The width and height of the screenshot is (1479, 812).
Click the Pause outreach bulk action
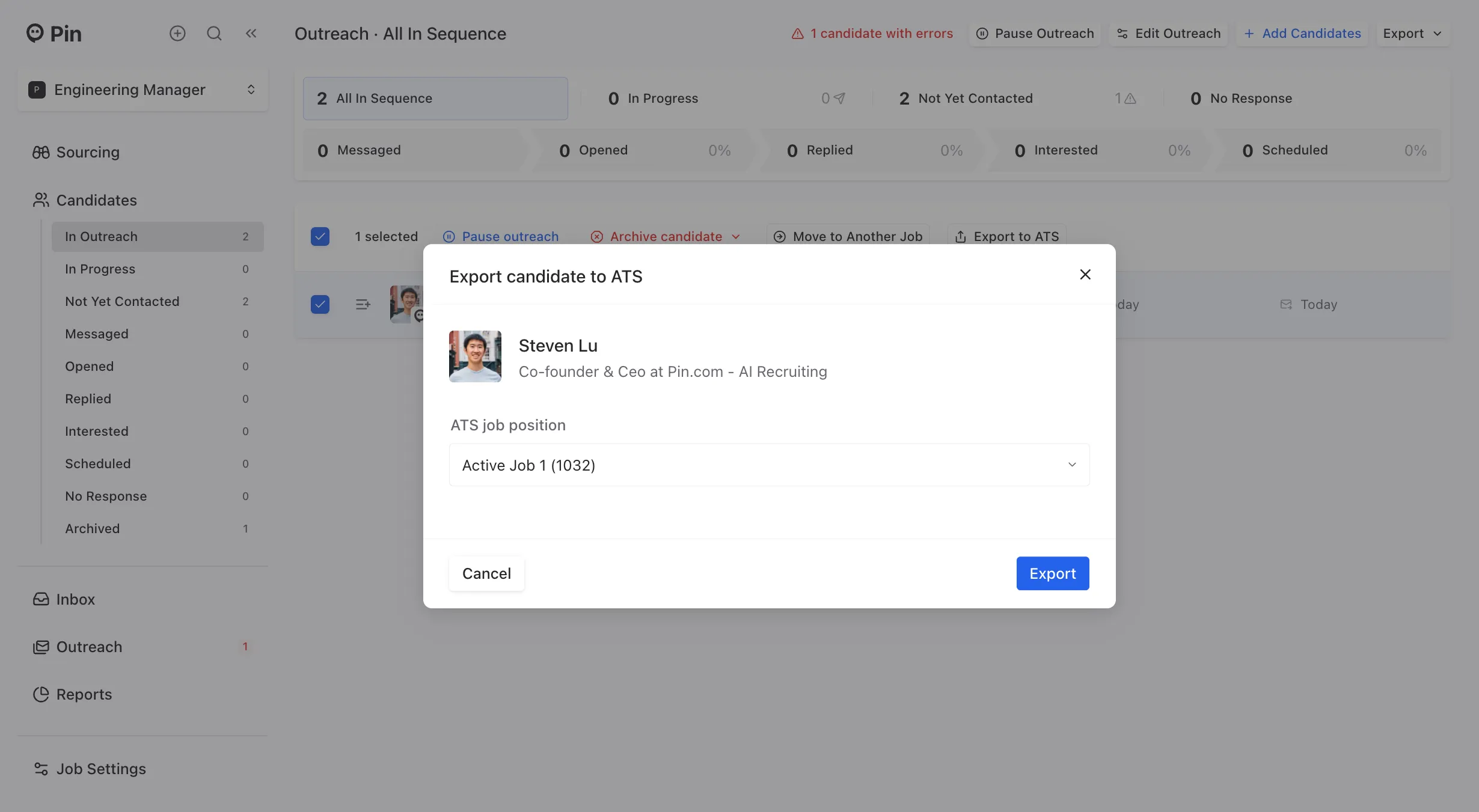(501, 237)
